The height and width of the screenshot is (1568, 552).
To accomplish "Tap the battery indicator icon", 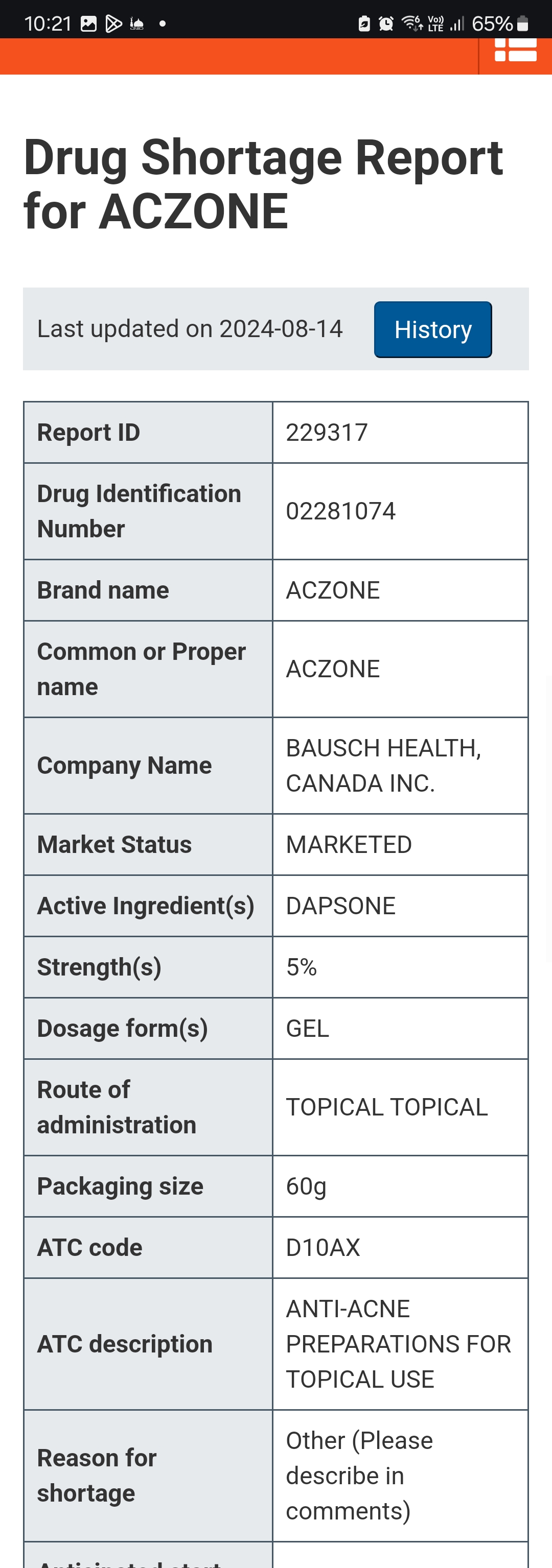I will point(522,23).
